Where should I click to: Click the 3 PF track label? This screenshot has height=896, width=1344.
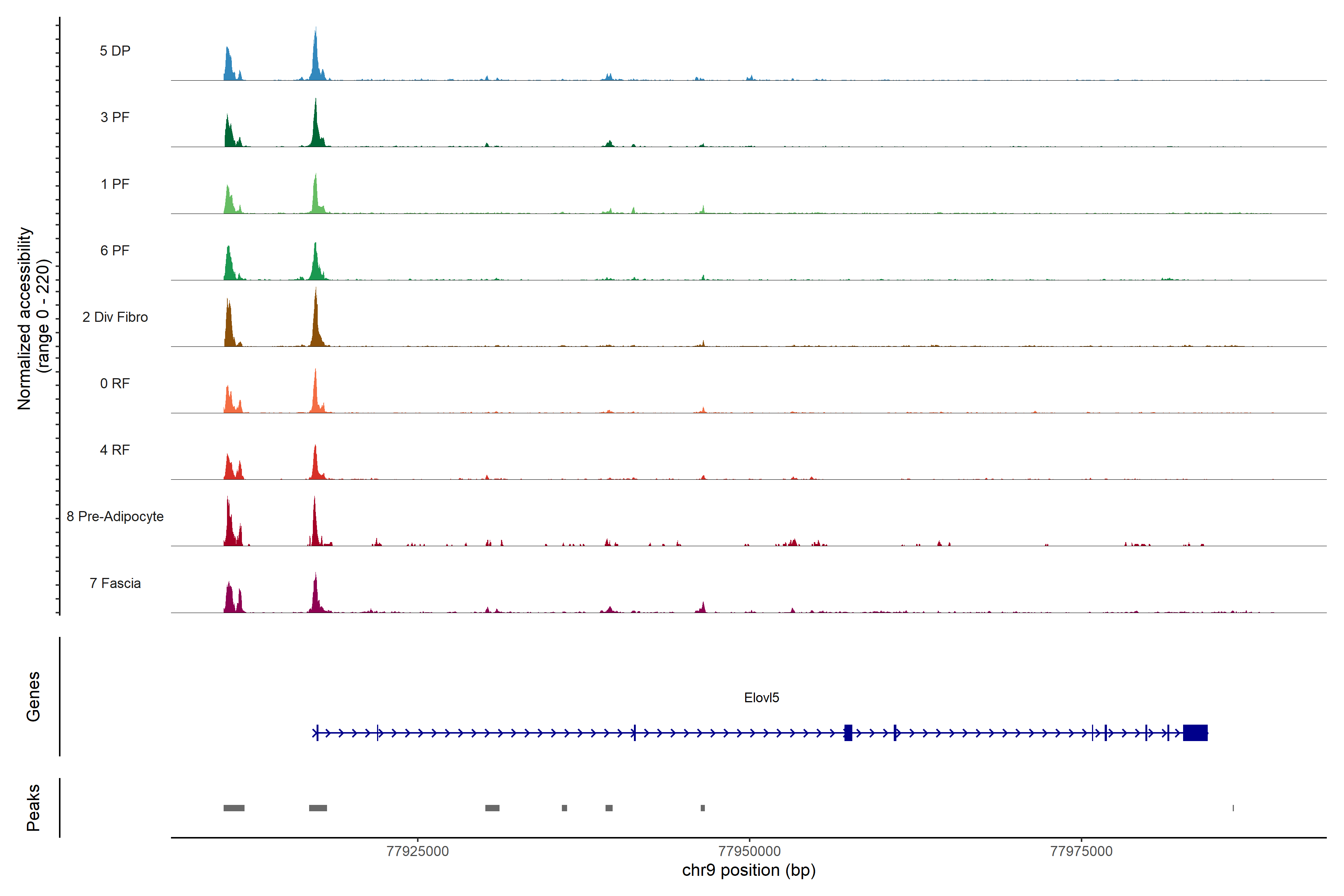(x=115, y=117)
